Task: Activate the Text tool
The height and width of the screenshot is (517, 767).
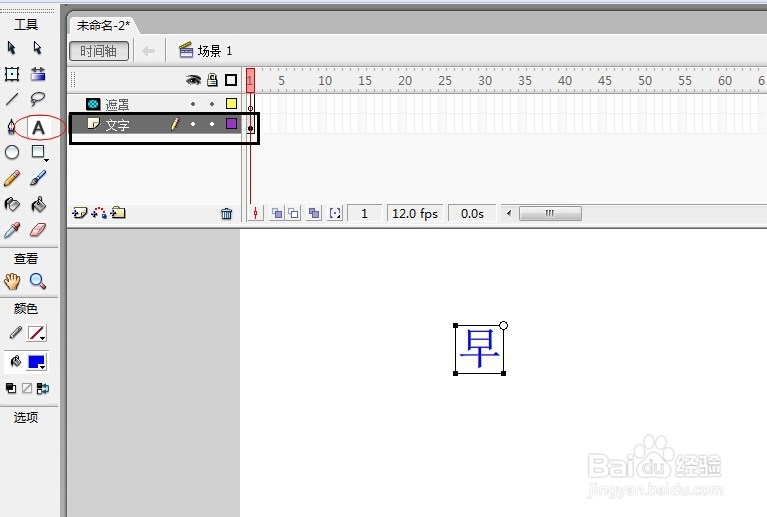Action: point(38,128)
